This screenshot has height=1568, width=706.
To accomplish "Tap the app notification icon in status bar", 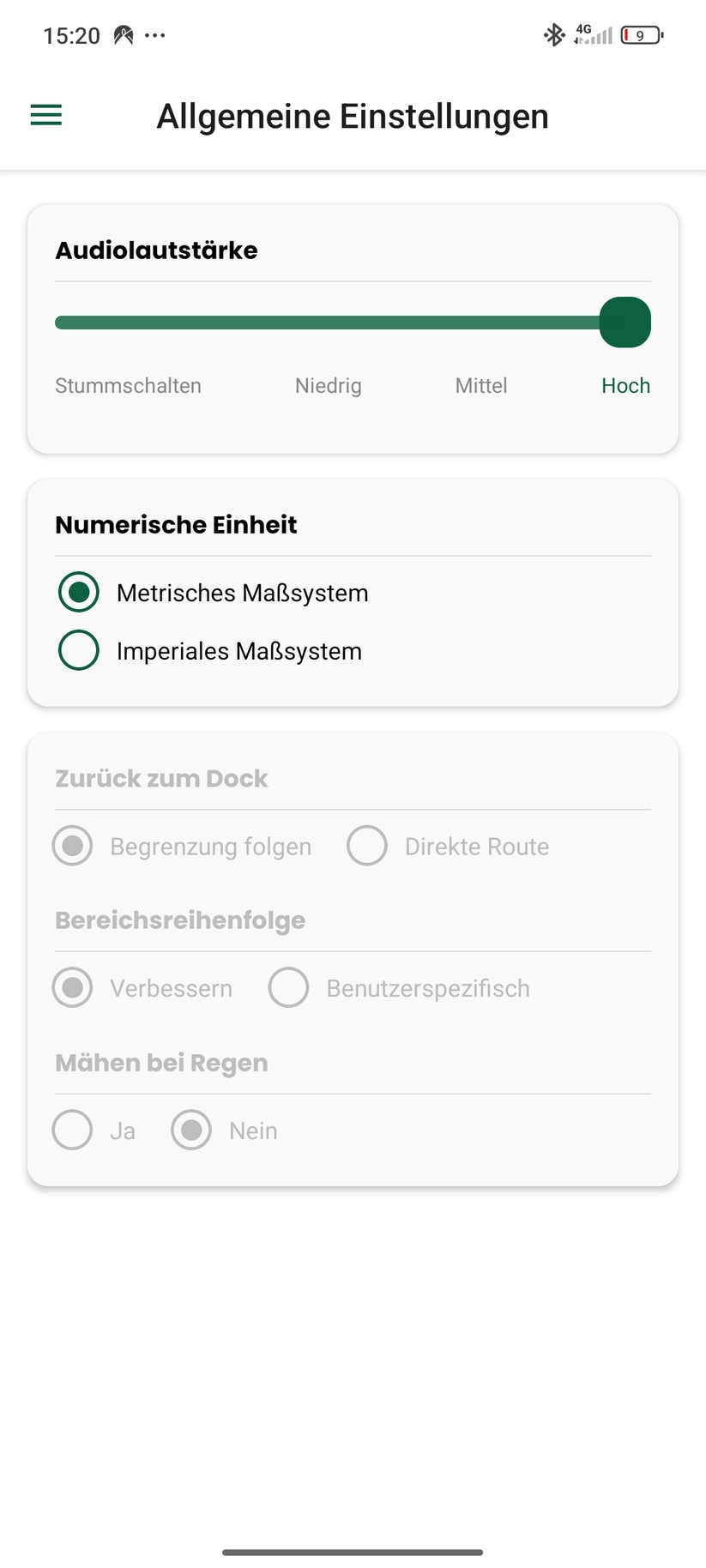I will click(124, 35).
